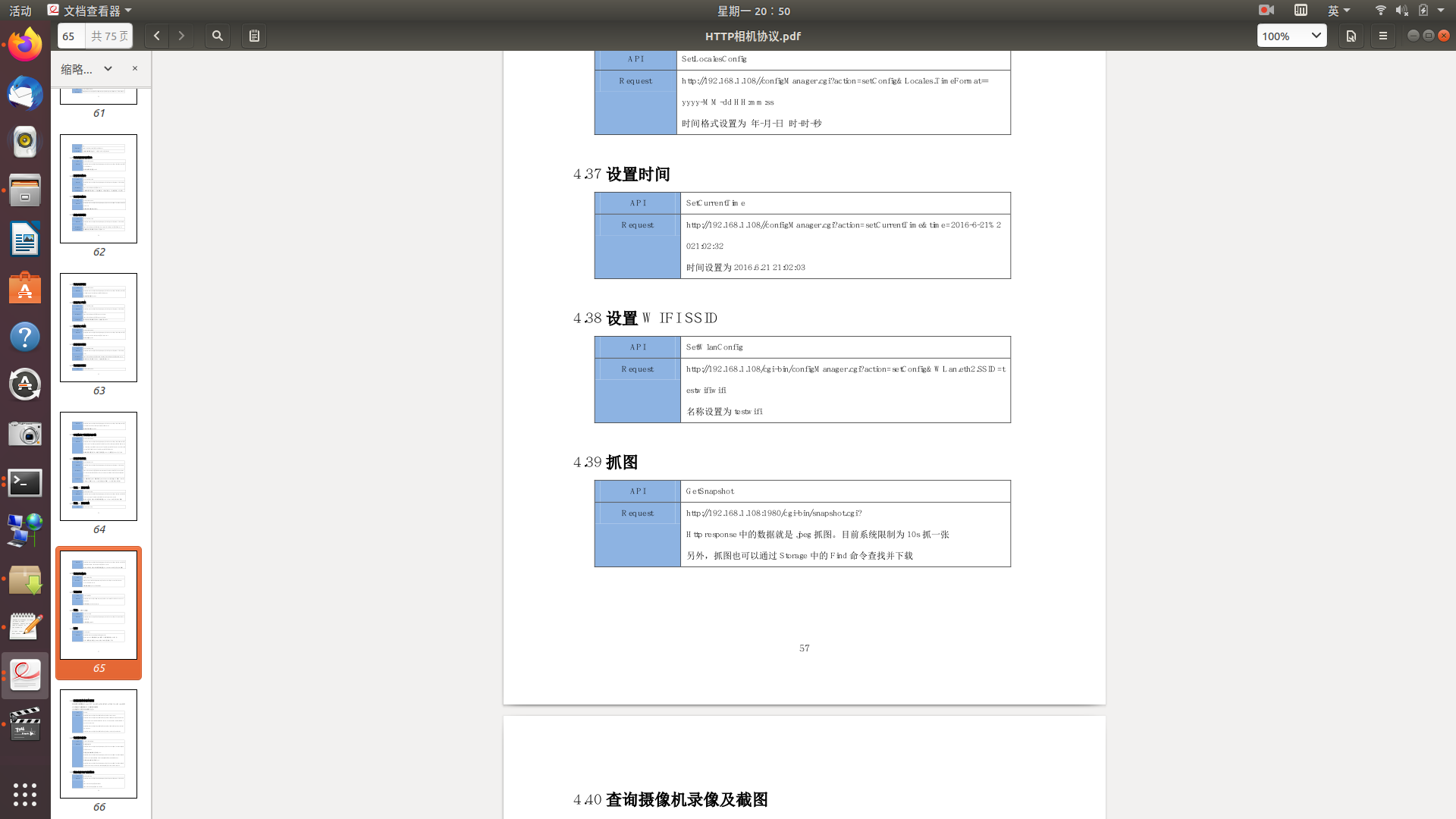This screenshot has width=1456, height=819.
Task: Open page 66 thumbnail
Action: pyautogui.click(x=99, y=743)
